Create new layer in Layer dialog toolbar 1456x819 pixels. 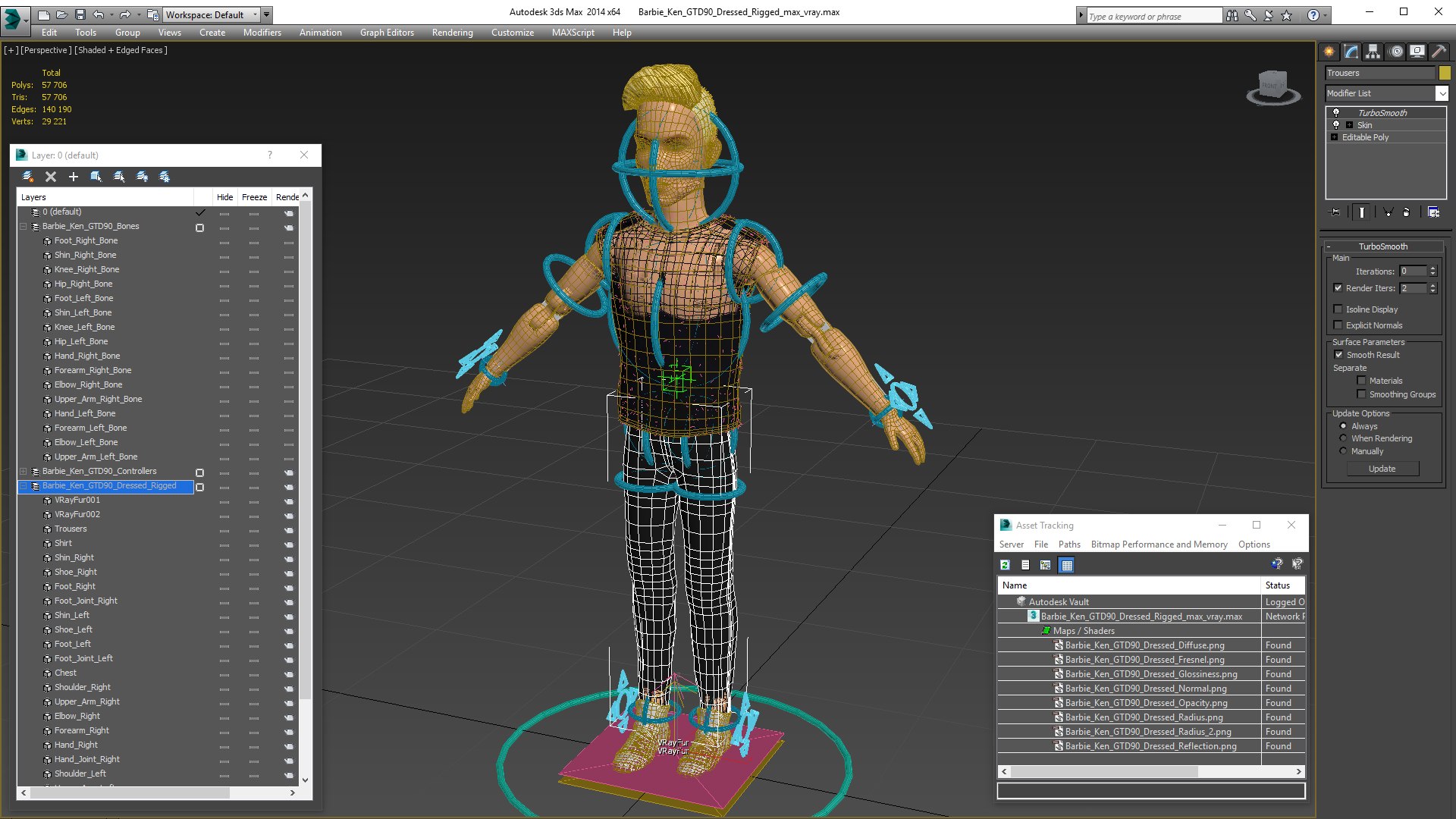(x=27, y=177)
